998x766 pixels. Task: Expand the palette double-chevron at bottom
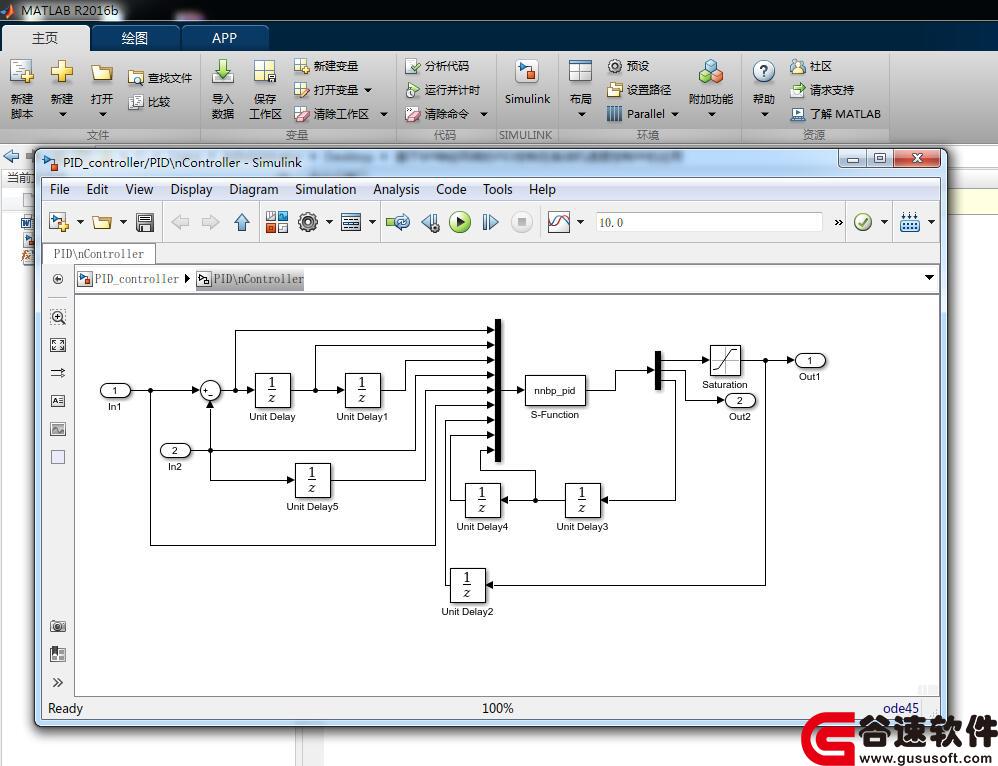point(58,683)
